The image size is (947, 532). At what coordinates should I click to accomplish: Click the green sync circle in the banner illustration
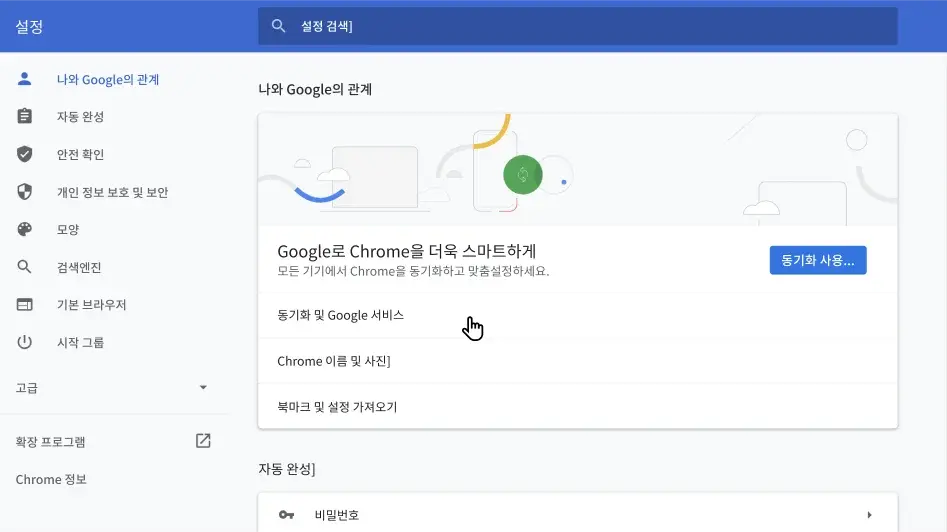tap(522, 175)
